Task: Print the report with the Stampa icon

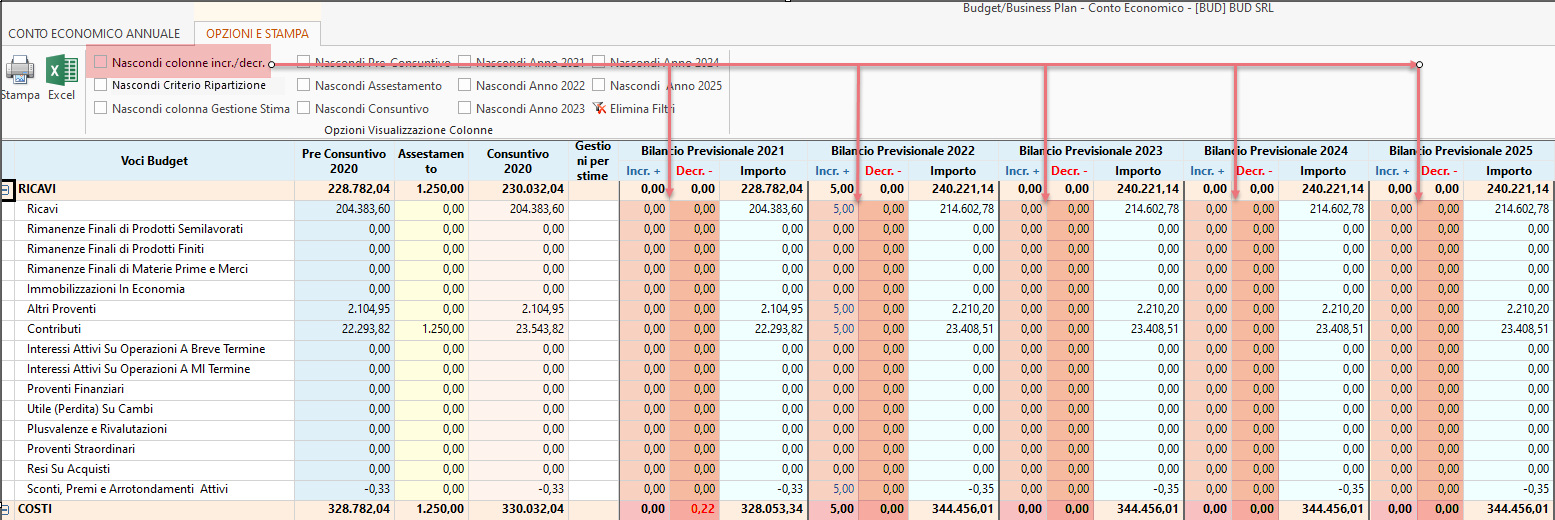Action: click(x=19, y=78)
